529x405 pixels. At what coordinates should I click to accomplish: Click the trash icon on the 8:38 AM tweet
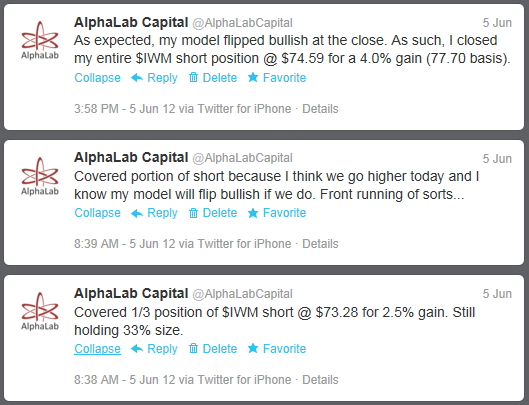tap(193, 348)
